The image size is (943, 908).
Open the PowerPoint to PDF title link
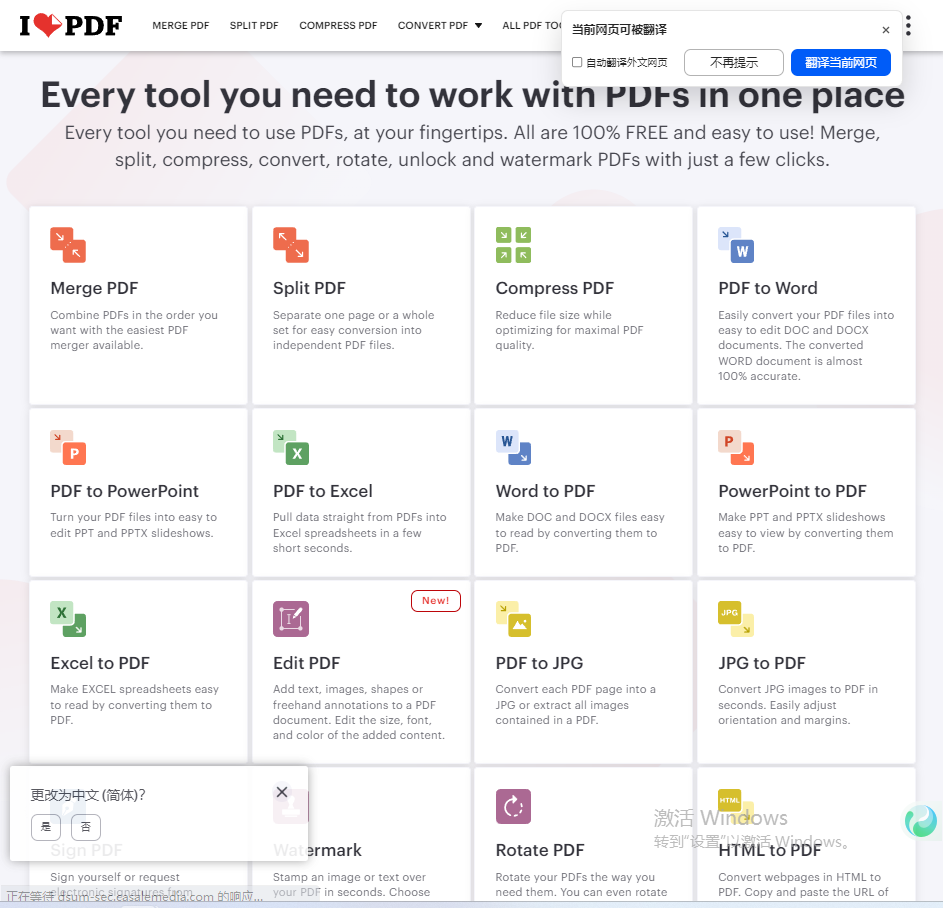click(x=793, y=491)
